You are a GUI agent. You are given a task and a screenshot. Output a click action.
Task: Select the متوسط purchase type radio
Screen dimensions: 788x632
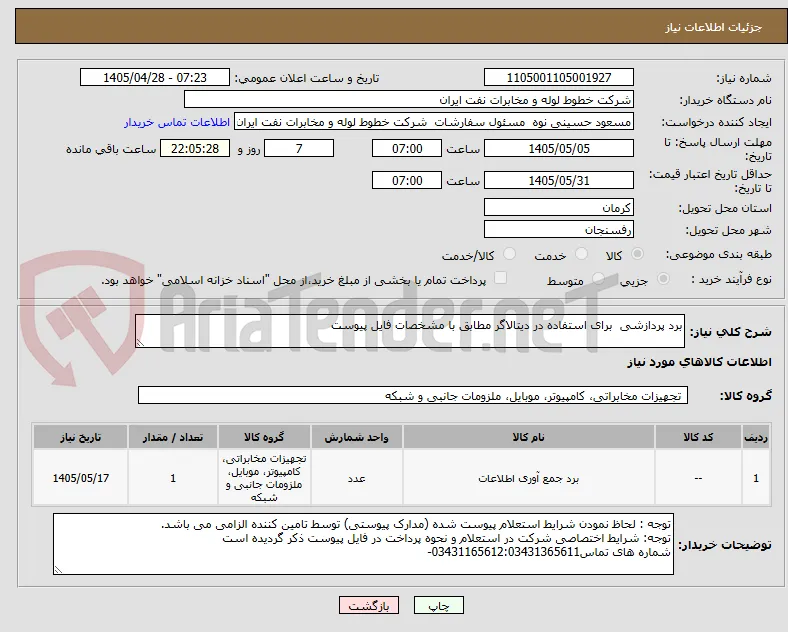(x=598, y=278)
